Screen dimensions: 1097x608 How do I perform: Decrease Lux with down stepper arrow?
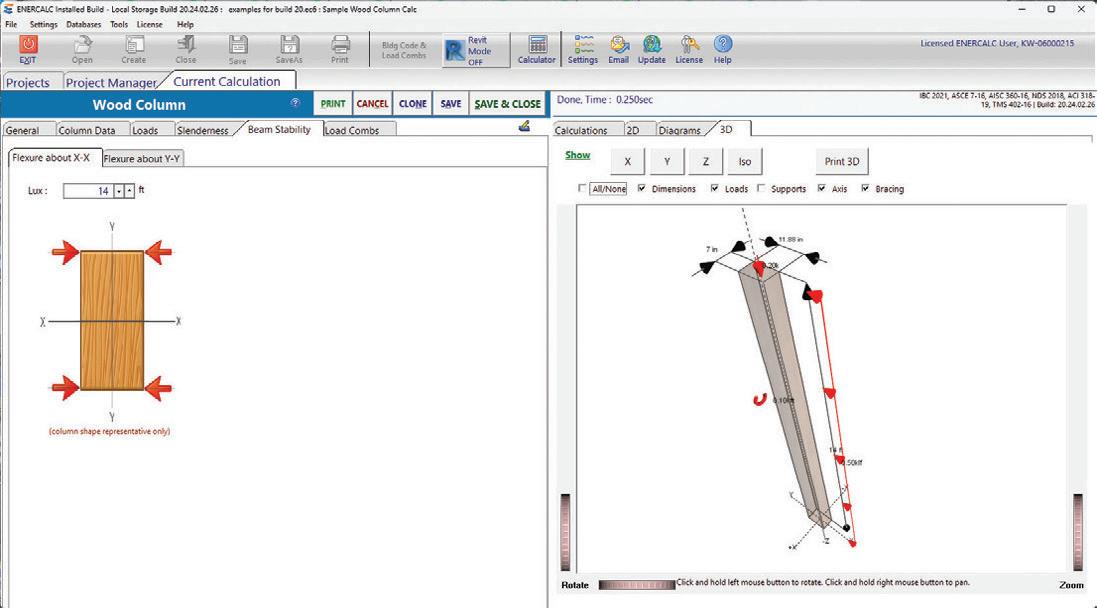click(x=119, y=191)
